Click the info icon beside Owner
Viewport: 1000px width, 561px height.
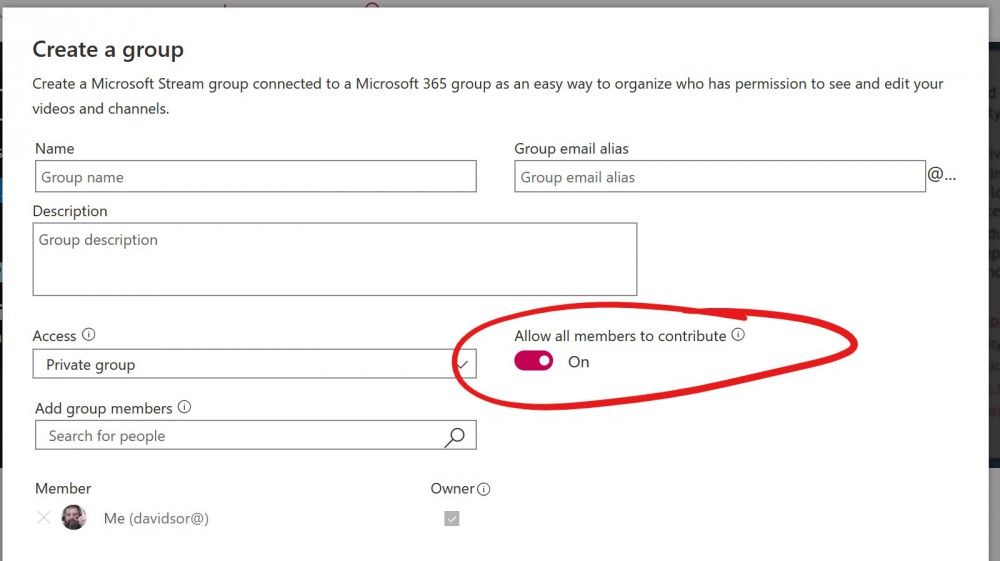484,489
